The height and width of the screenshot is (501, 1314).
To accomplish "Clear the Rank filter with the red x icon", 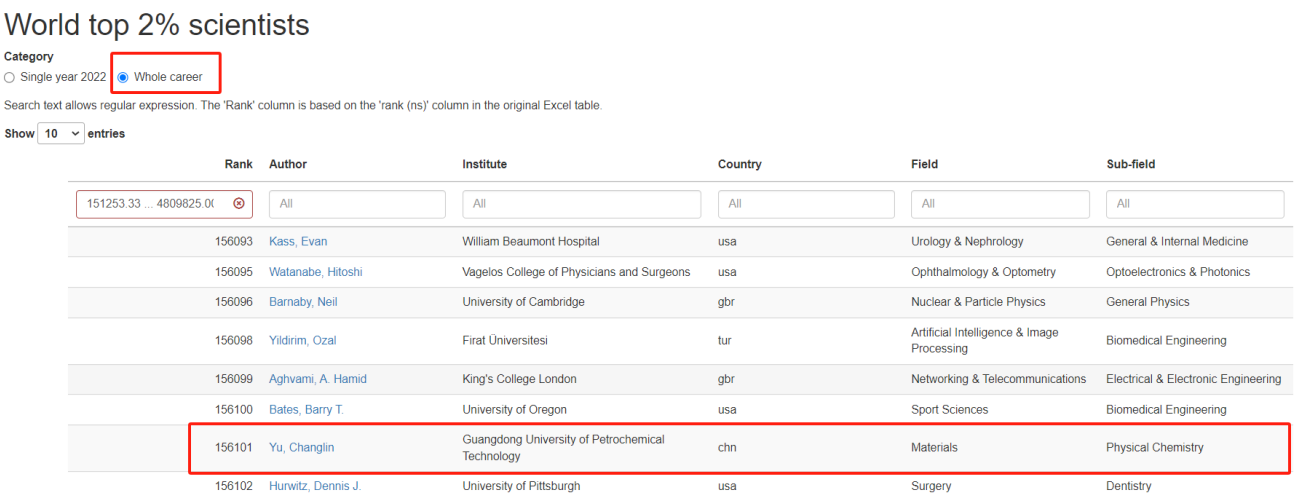I will click(x=238, y=203).
